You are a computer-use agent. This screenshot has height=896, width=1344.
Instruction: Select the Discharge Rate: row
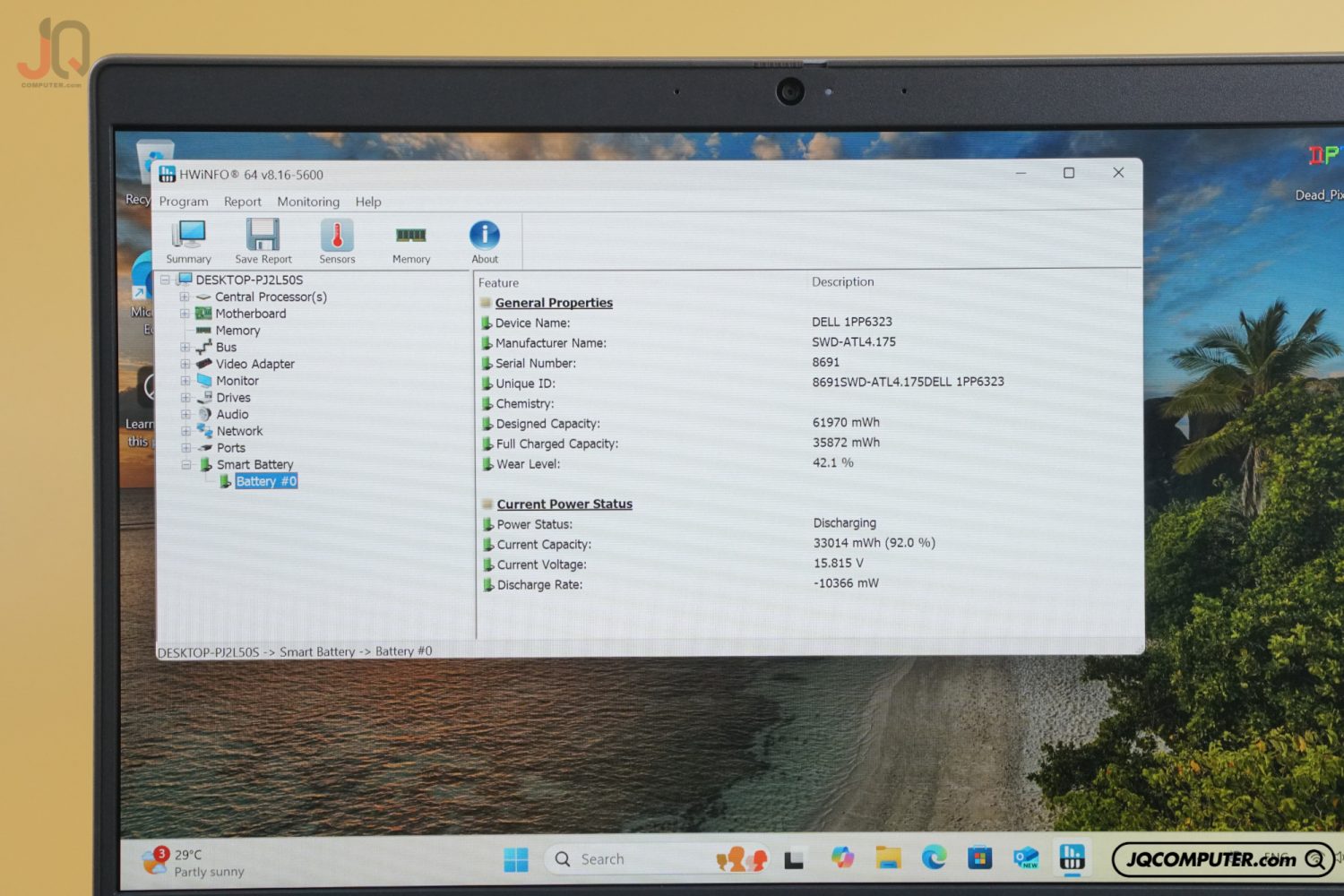[540, 585]
